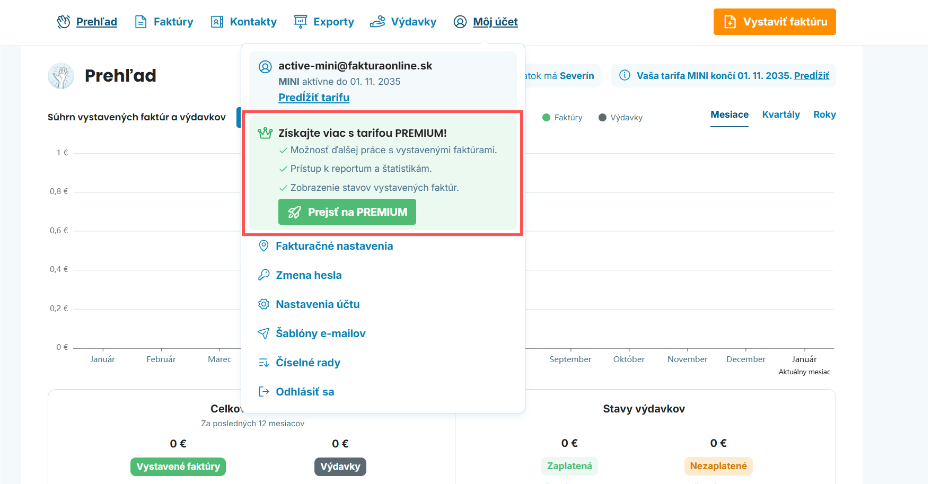Click the green Vystavené faktúry badge

click(178, 467)
